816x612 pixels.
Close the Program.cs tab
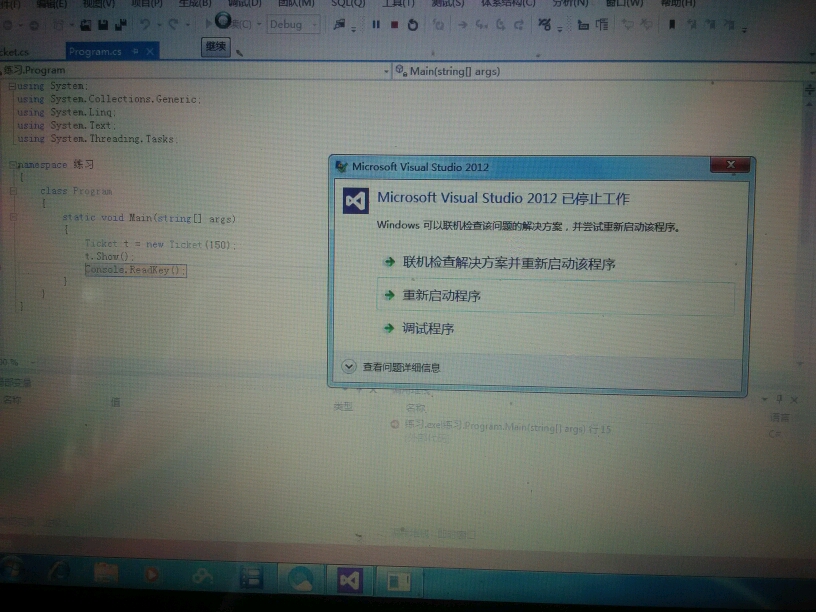pyautogui.click(x=150, y=52)
